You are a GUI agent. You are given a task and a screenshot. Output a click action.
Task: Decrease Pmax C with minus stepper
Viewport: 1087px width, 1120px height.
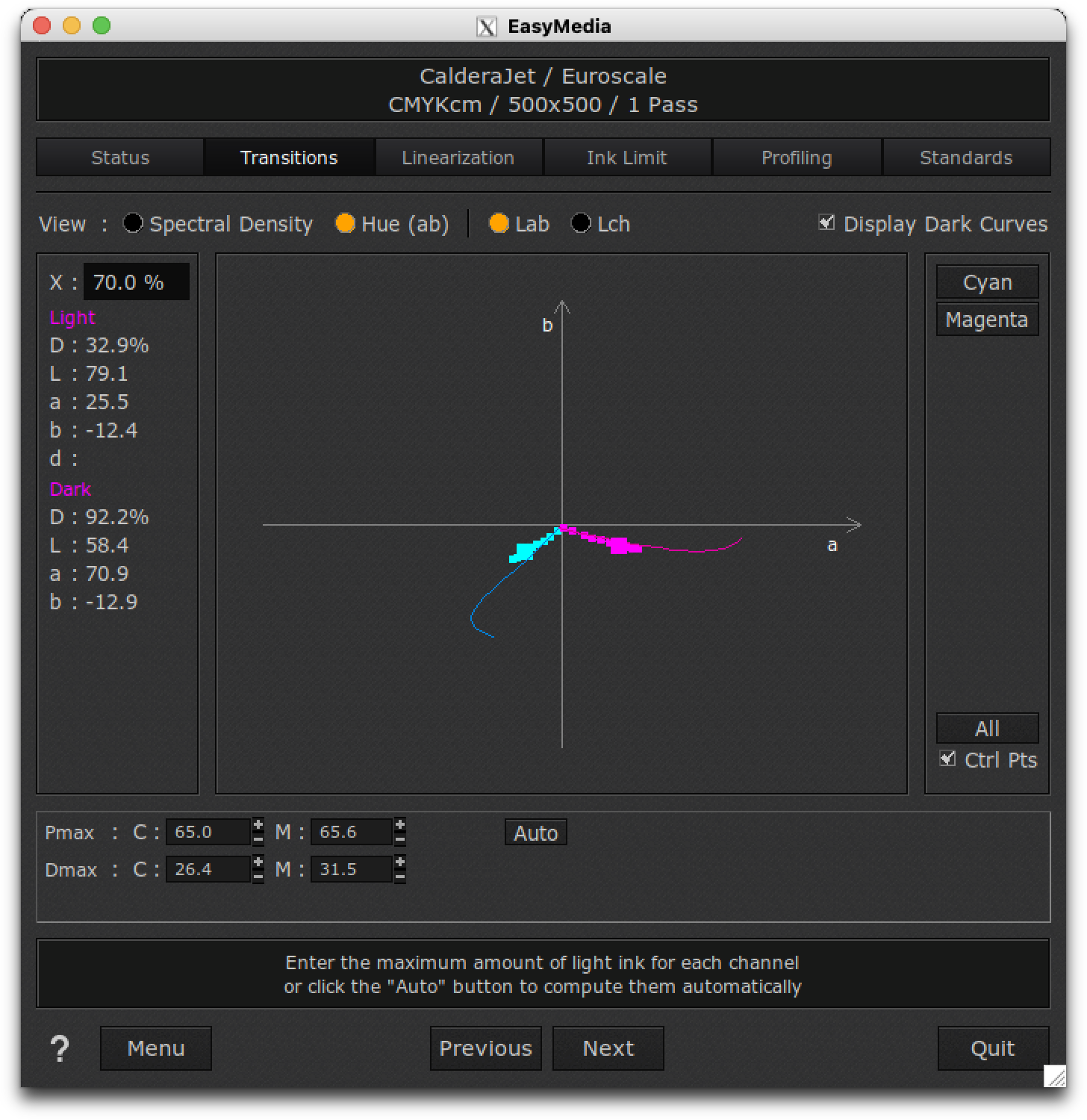(258, 839)
